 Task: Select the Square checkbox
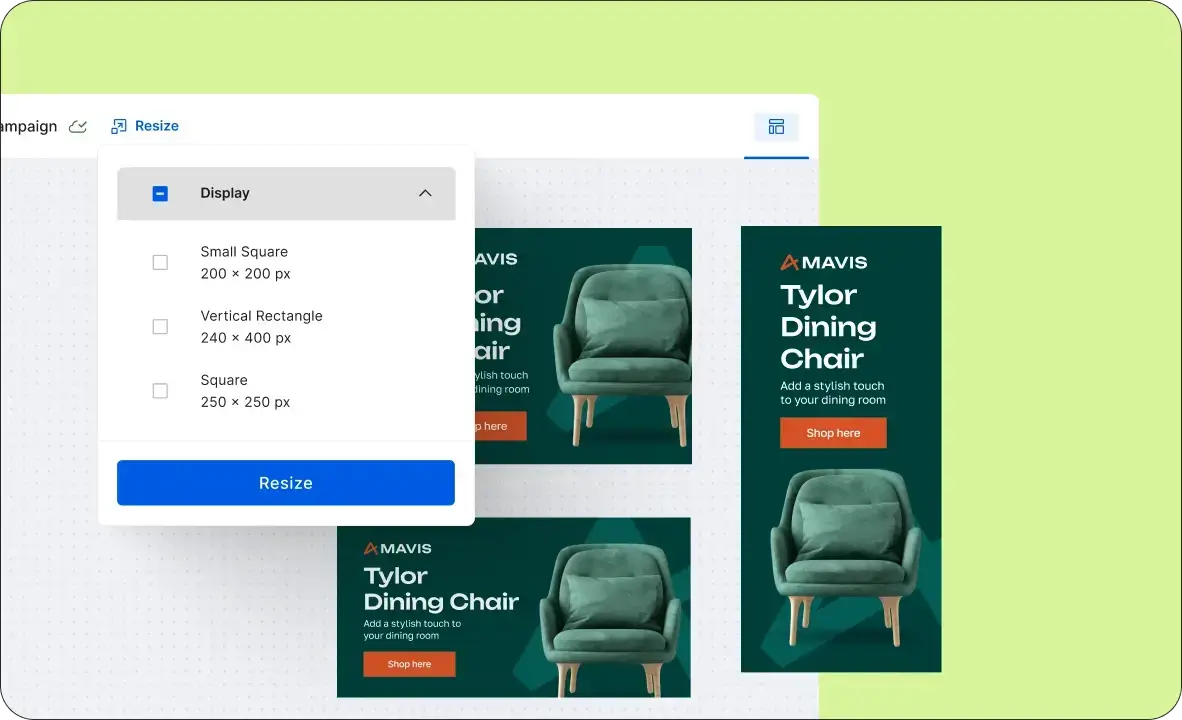[x=160, y=391]
